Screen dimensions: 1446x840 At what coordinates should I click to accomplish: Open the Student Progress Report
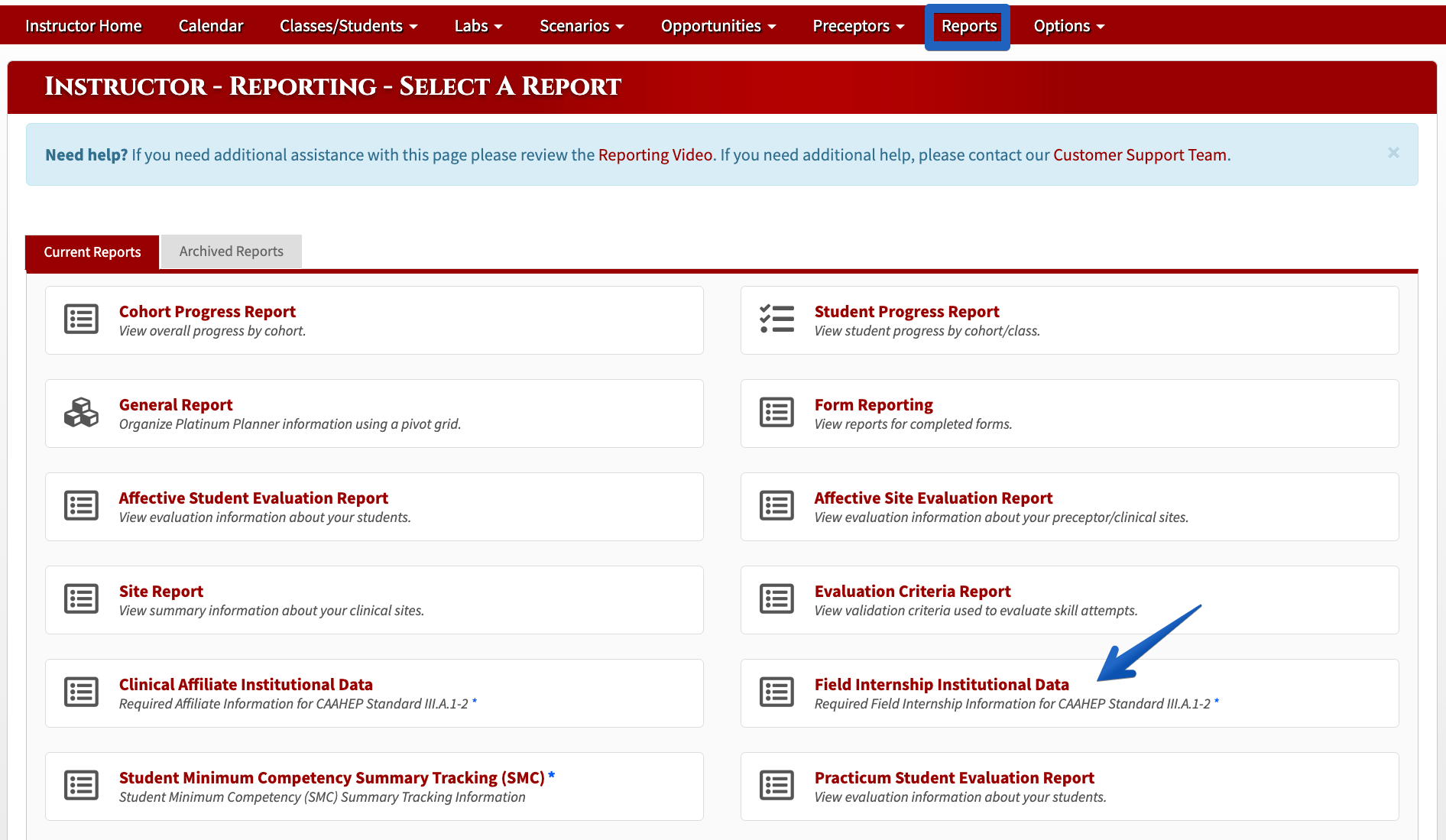pos(906,312)
